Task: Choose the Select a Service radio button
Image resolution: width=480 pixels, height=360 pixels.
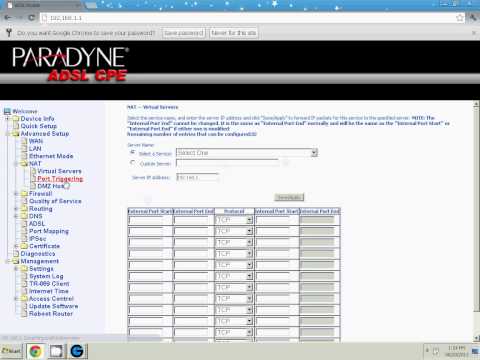Action: pyautogui.click(x=133, y=152)
